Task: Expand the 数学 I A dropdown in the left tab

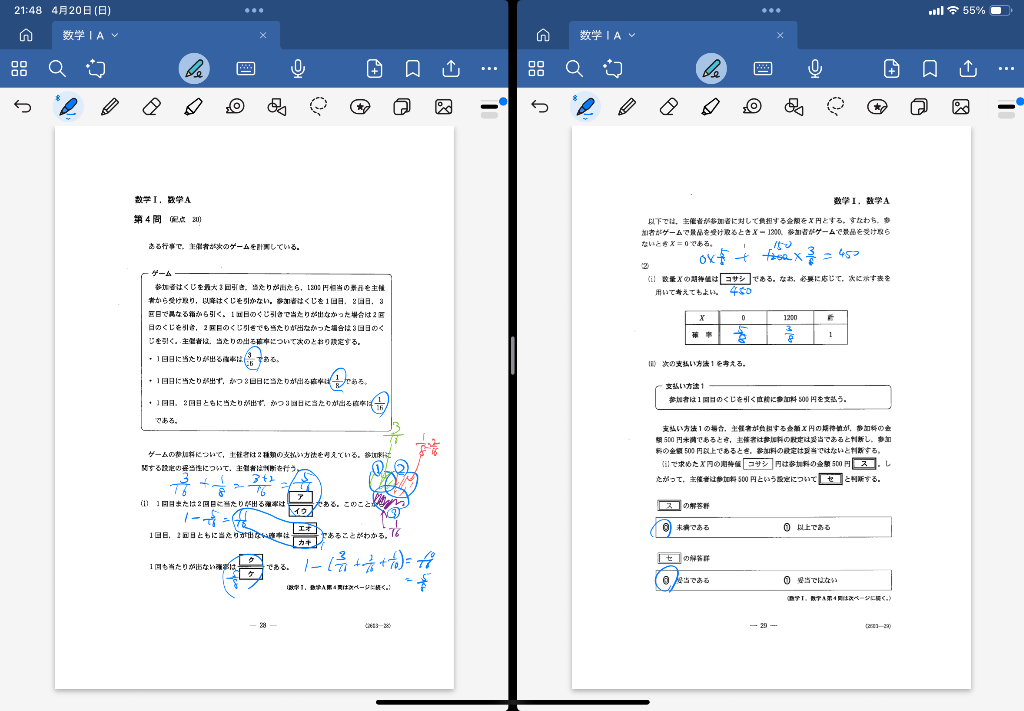Action: click(x=115, y=35)
